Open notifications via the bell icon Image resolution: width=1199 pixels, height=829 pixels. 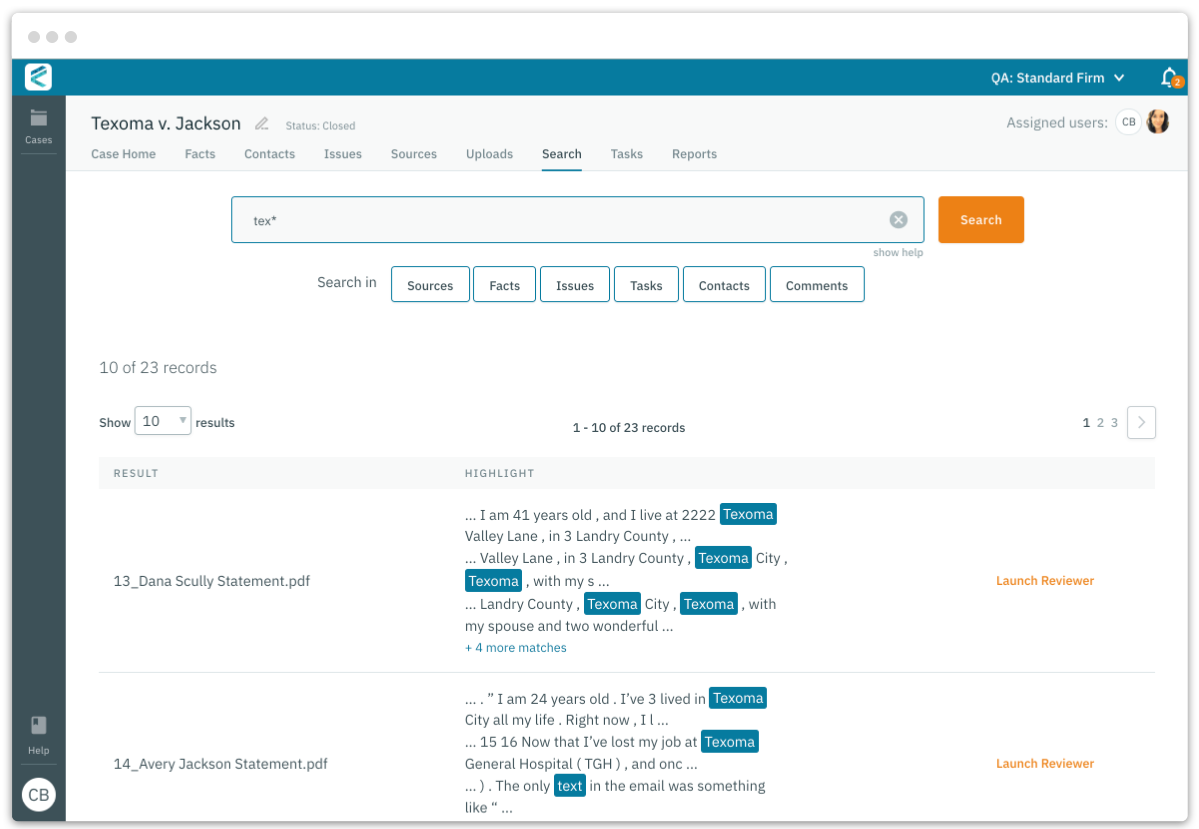(x=1168, y=77)
